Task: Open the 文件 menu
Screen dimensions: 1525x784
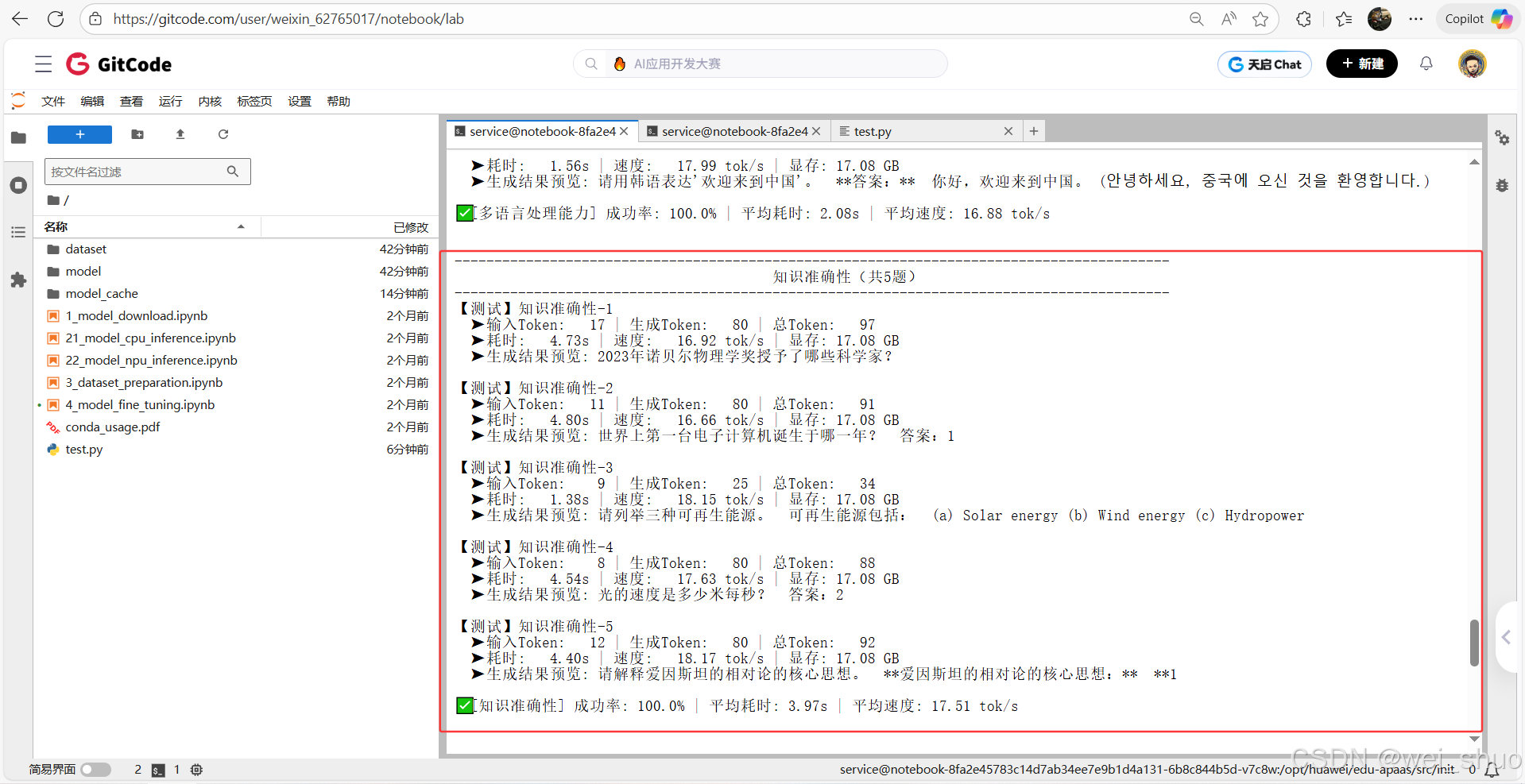Action: coord(53,101)
